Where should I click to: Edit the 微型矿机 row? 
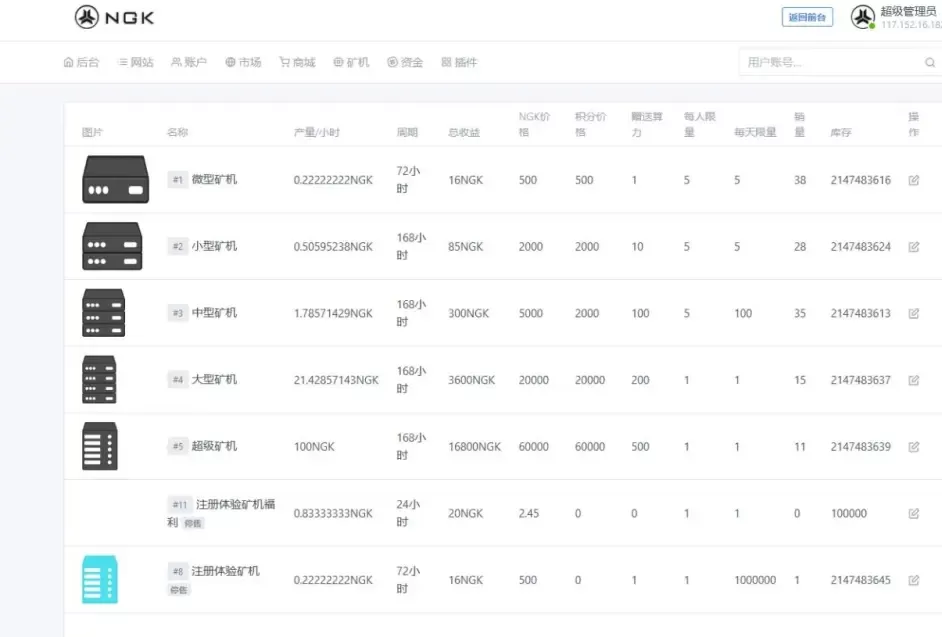[914, 180]
